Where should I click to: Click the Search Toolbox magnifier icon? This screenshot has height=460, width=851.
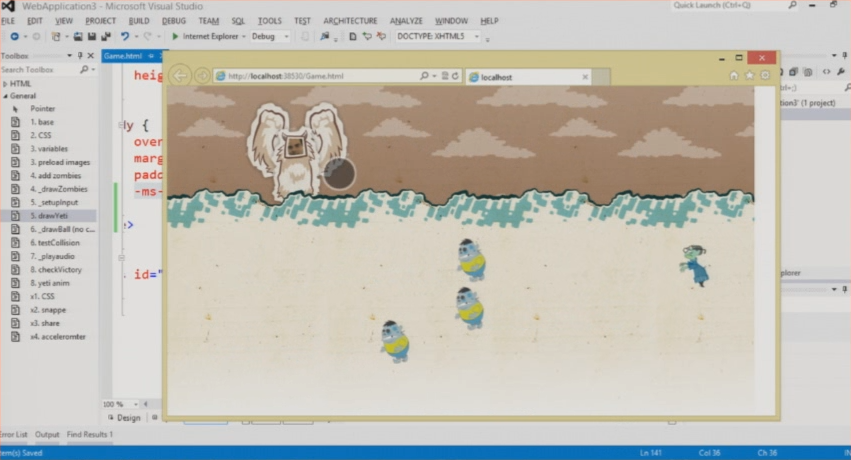tap(84, 69)
